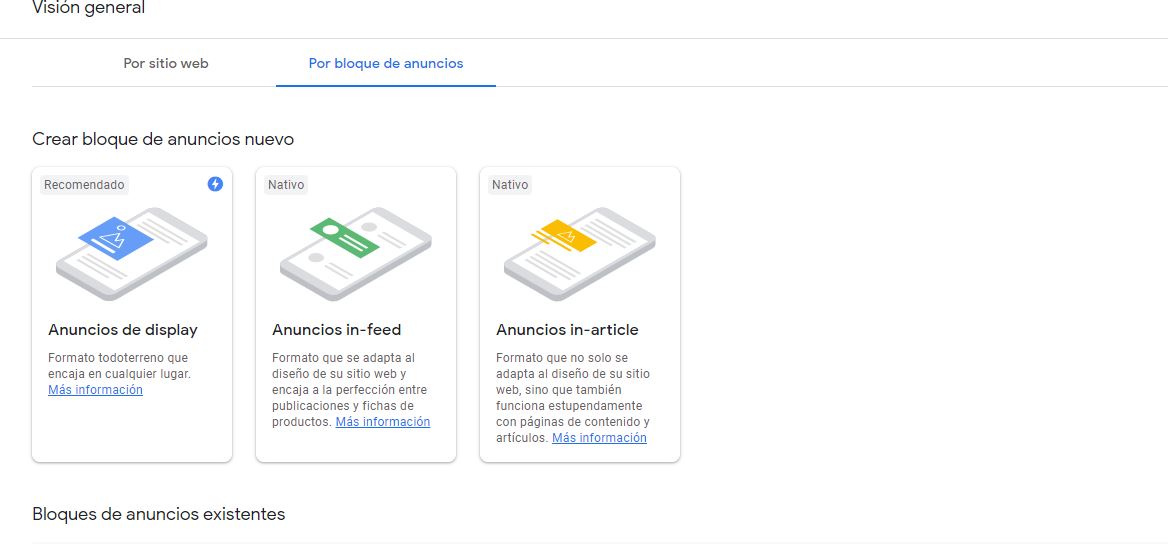This screenshot has height=544, width=1168.
Task: Click the Formato todoterreno description text
Action: (x=119, y=366)
